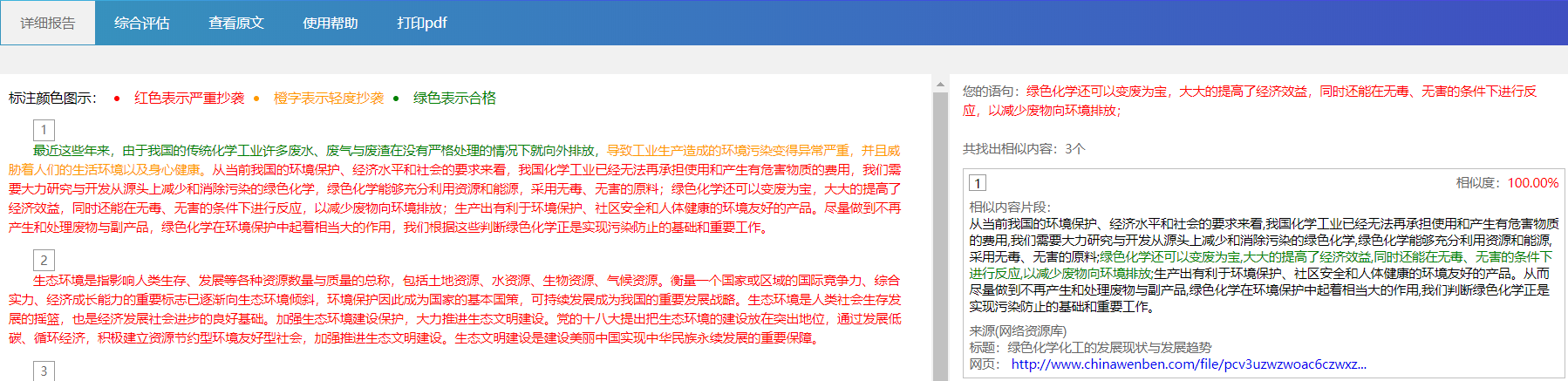Open the 详细报告 tab

point(48,23)
